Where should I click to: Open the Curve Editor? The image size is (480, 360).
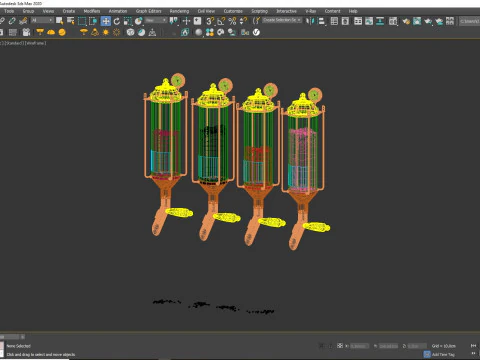[369, 21]
